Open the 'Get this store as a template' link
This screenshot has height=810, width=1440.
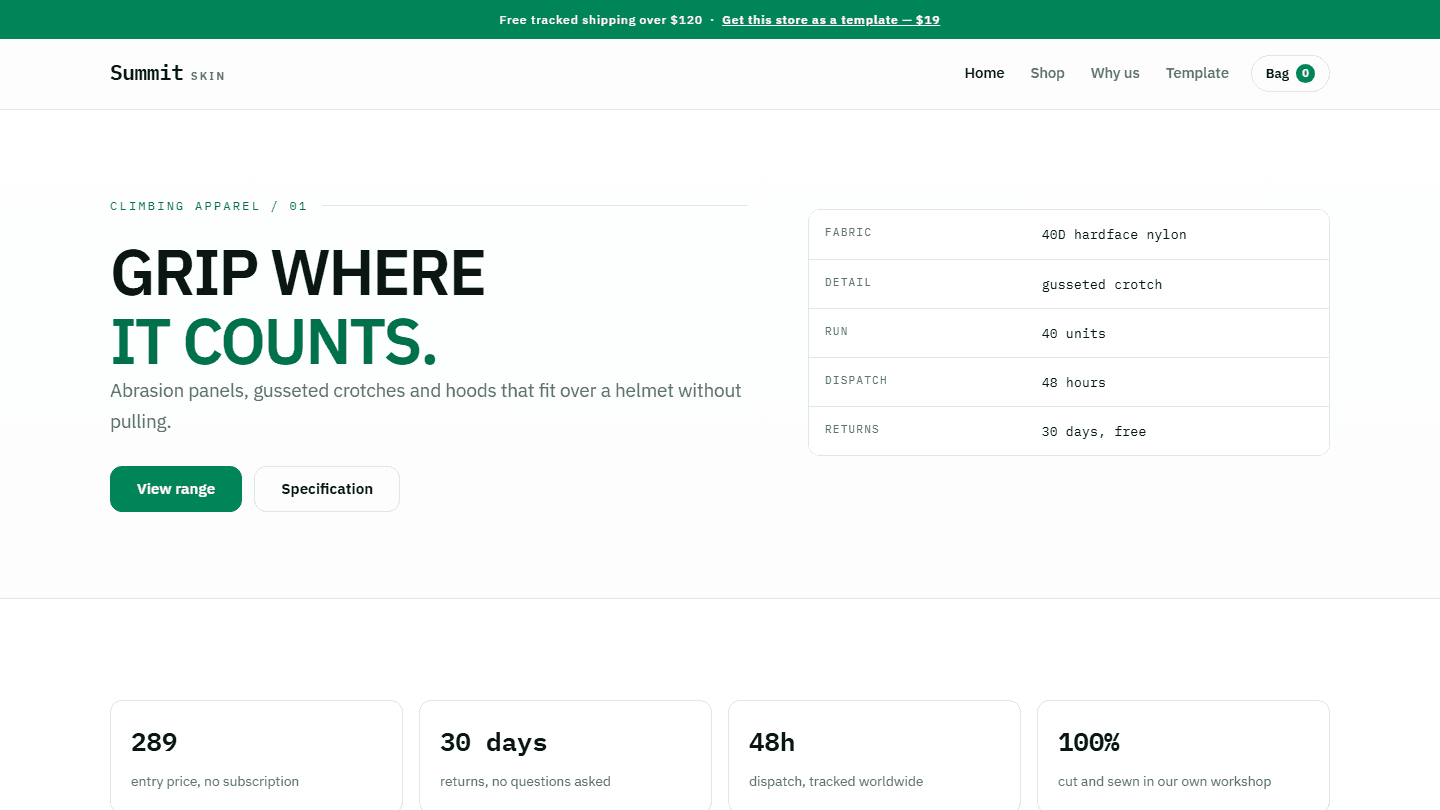tap(830, 20)
